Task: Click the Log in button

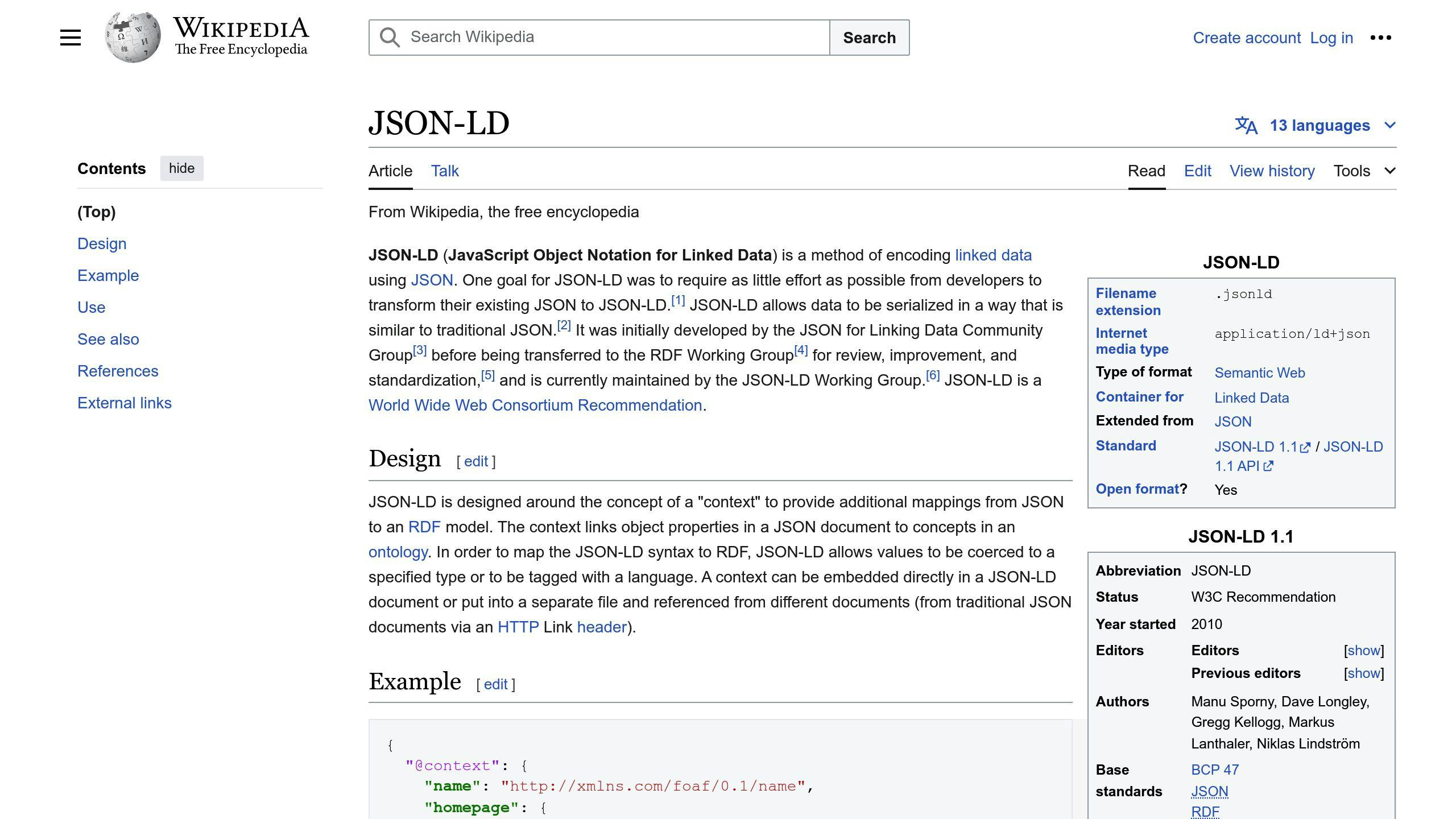Action: pyautogui.click(x=1331, y=37)
